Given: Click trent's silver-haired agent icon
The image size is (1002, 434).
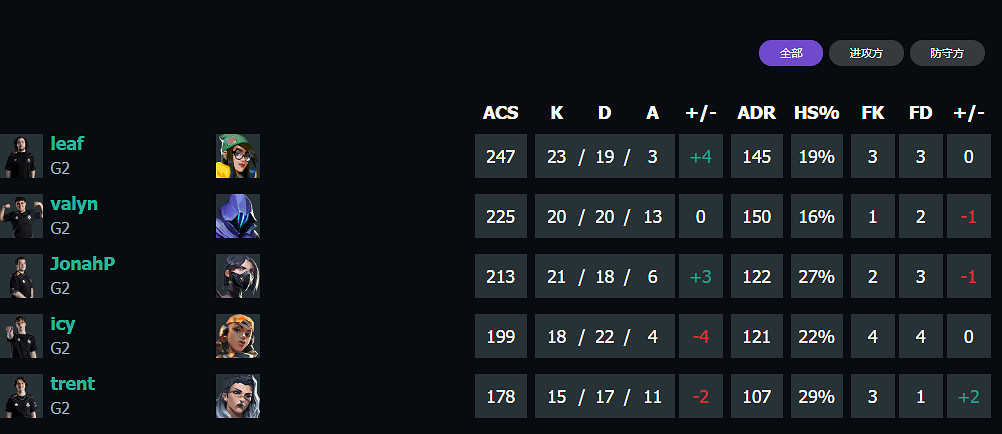Looking at the screenshot, I should click(x=238, y=396).
